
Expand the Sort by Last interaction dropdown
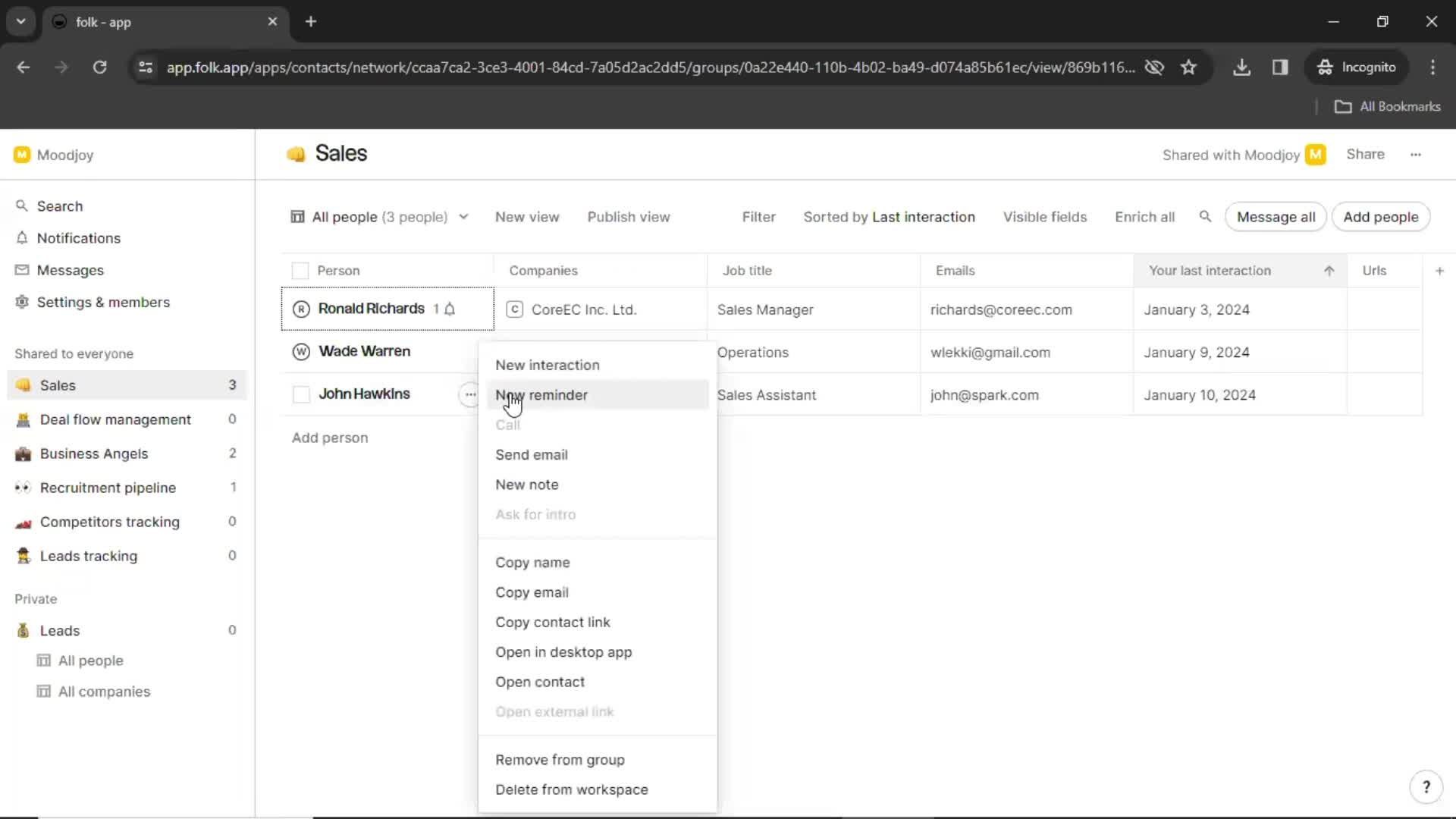[889, 217]
